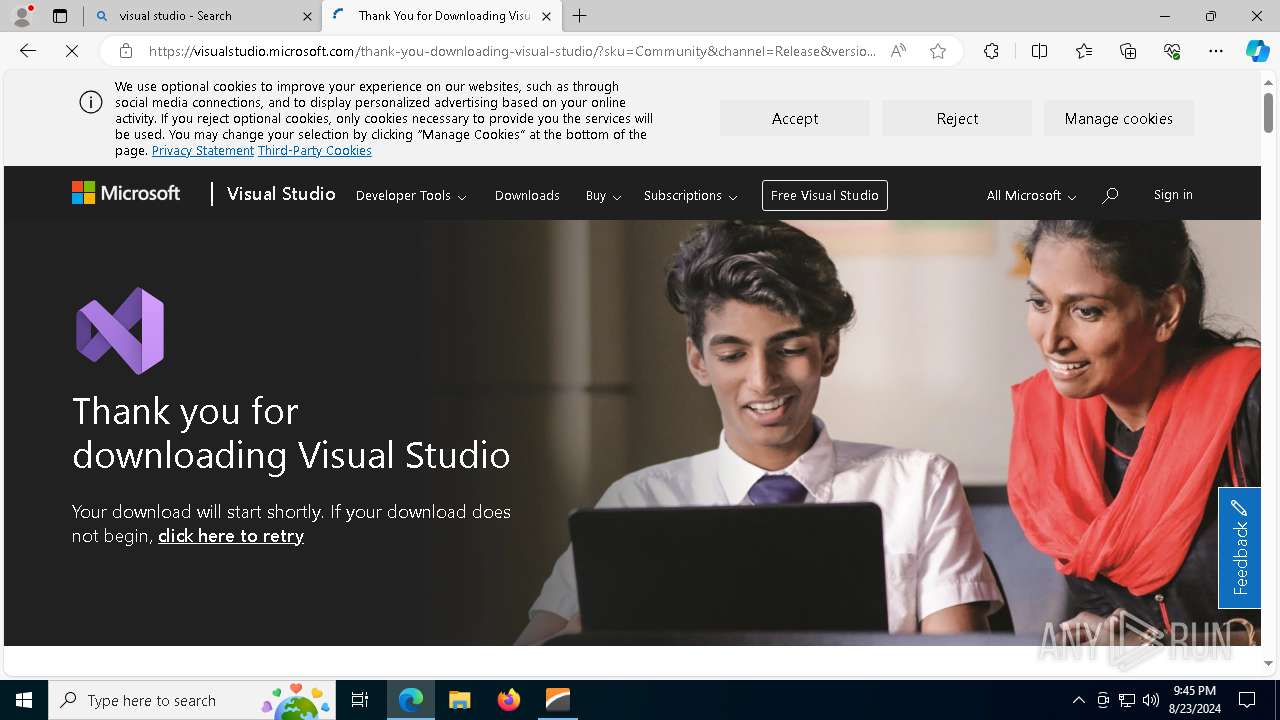The image size is (1280, 720).
Task: Open a new browser tab
Action: pyautogui.click(x=580, y=16)
